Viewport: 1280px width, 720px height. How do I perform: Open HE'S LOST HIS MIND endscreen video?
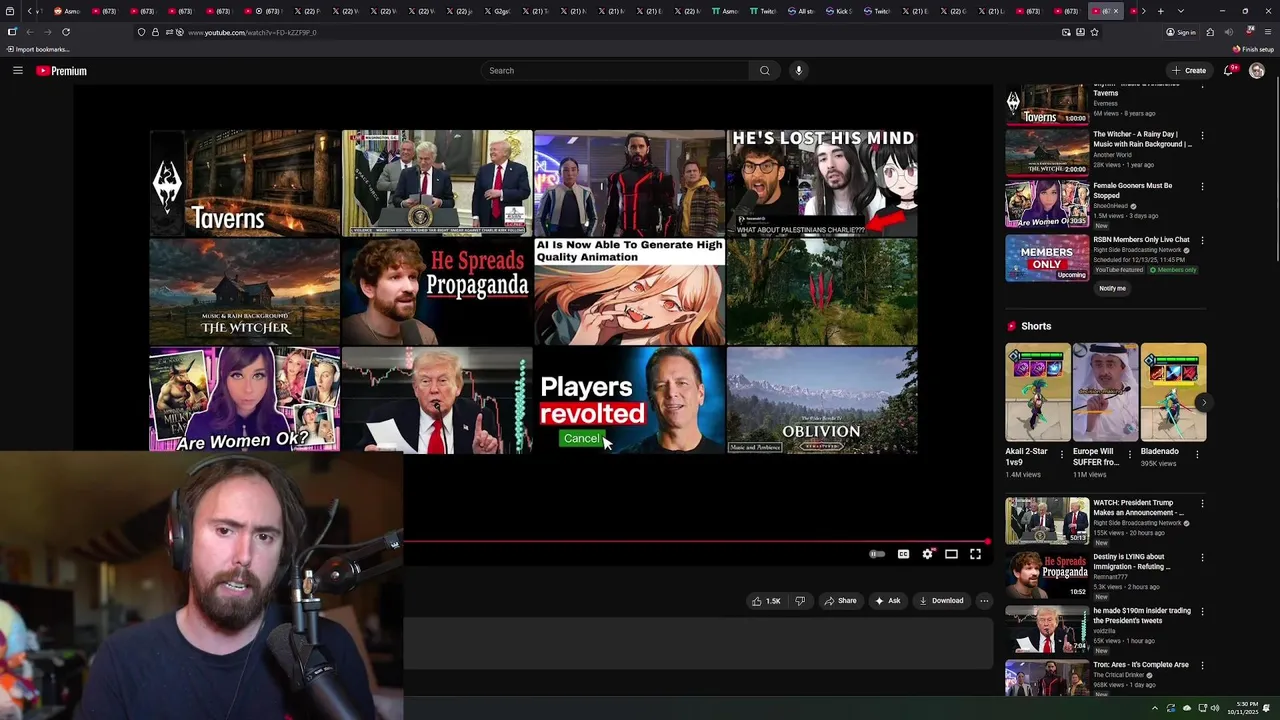(x=822, y=183)
